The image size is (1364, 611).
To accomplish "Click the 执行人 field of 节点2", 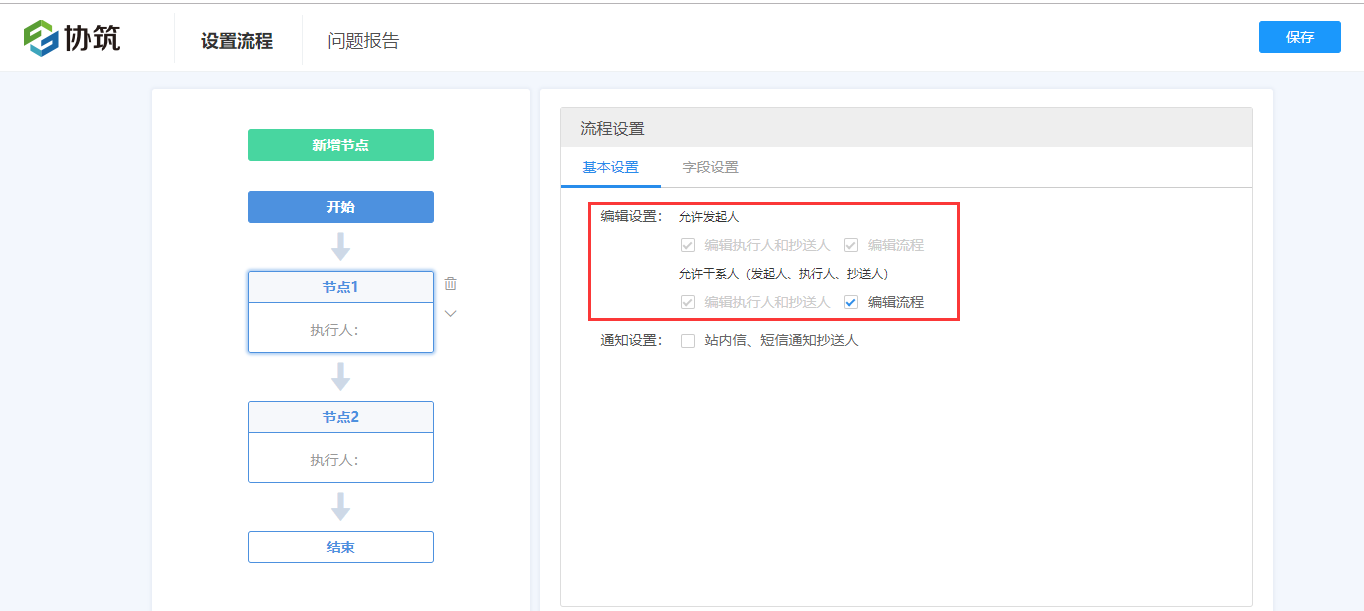I will (341, 457).
